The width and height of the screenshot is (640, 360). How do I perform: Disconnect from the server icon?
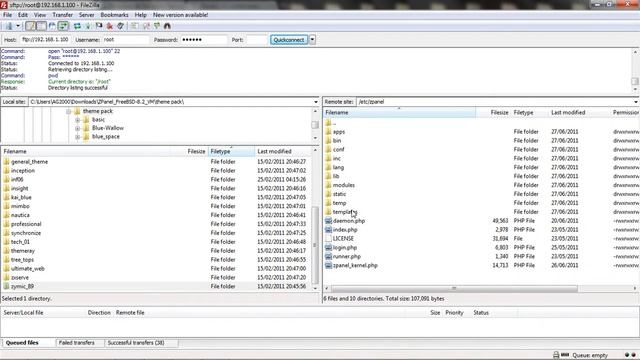point(109,26)
